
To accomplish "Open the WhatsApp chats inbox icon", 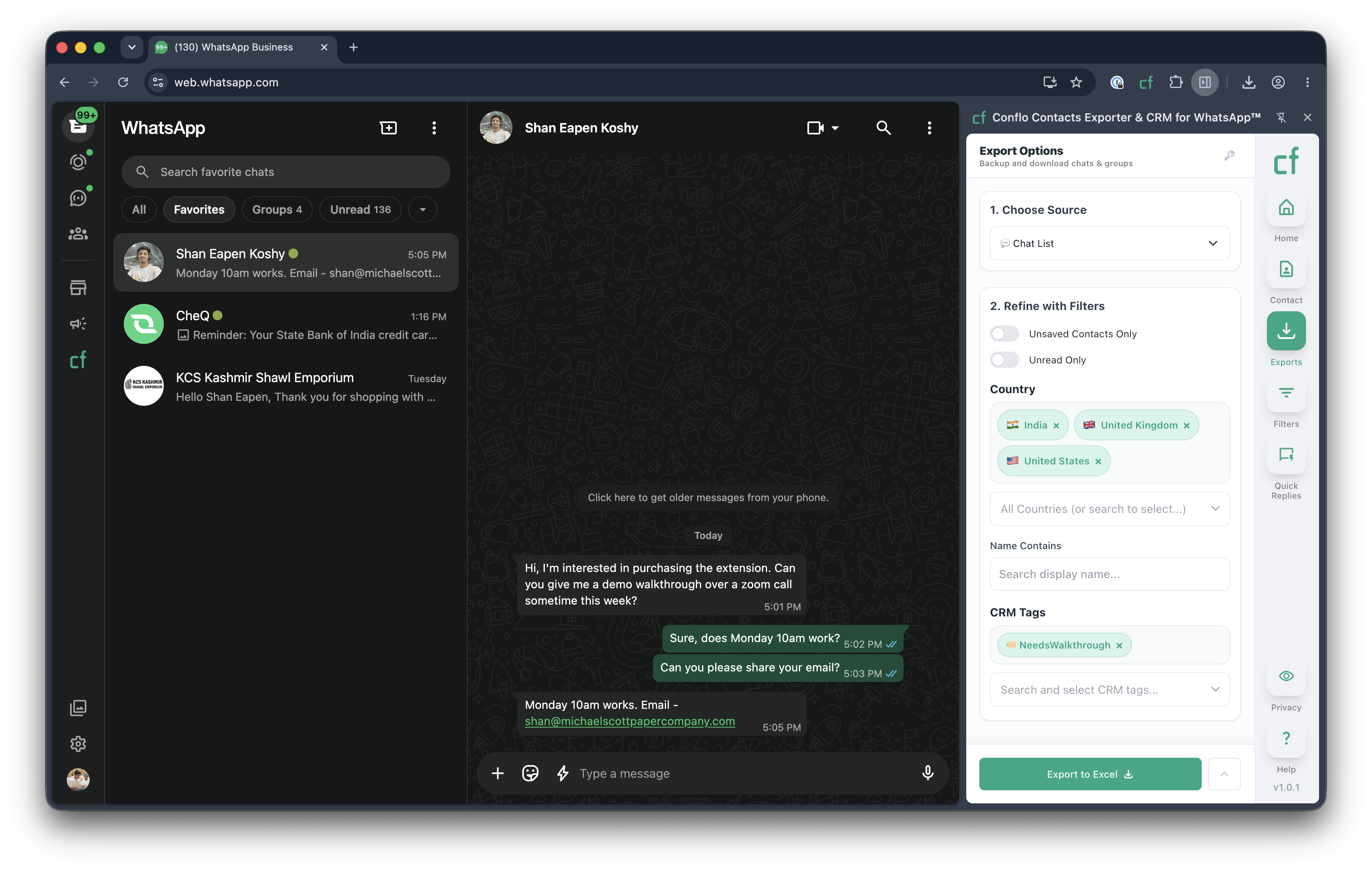I will click(78, 126).
